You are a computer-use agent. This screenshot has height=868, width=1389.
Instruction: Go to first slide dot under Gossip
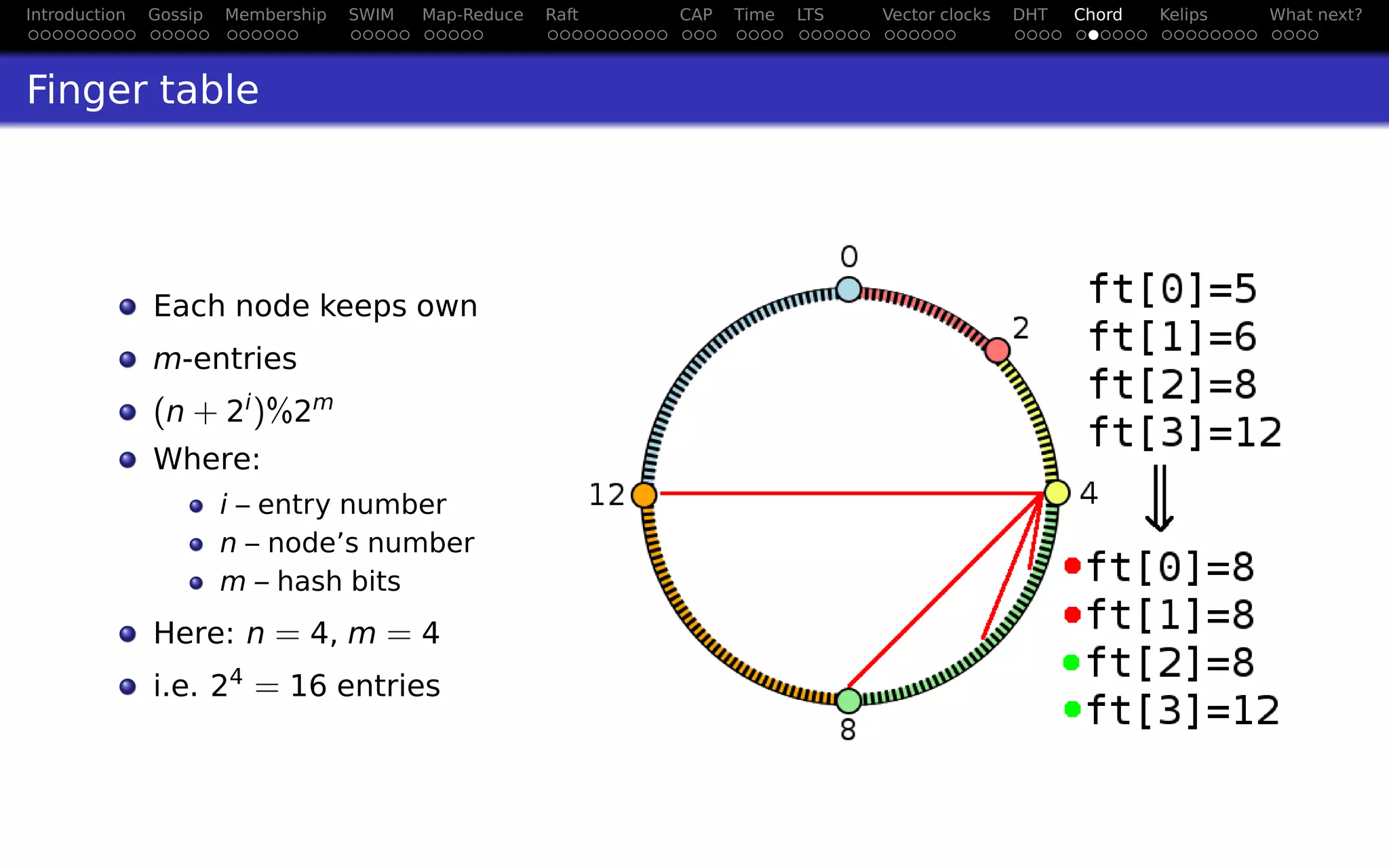pyautogui.click(x=155, y=35)
